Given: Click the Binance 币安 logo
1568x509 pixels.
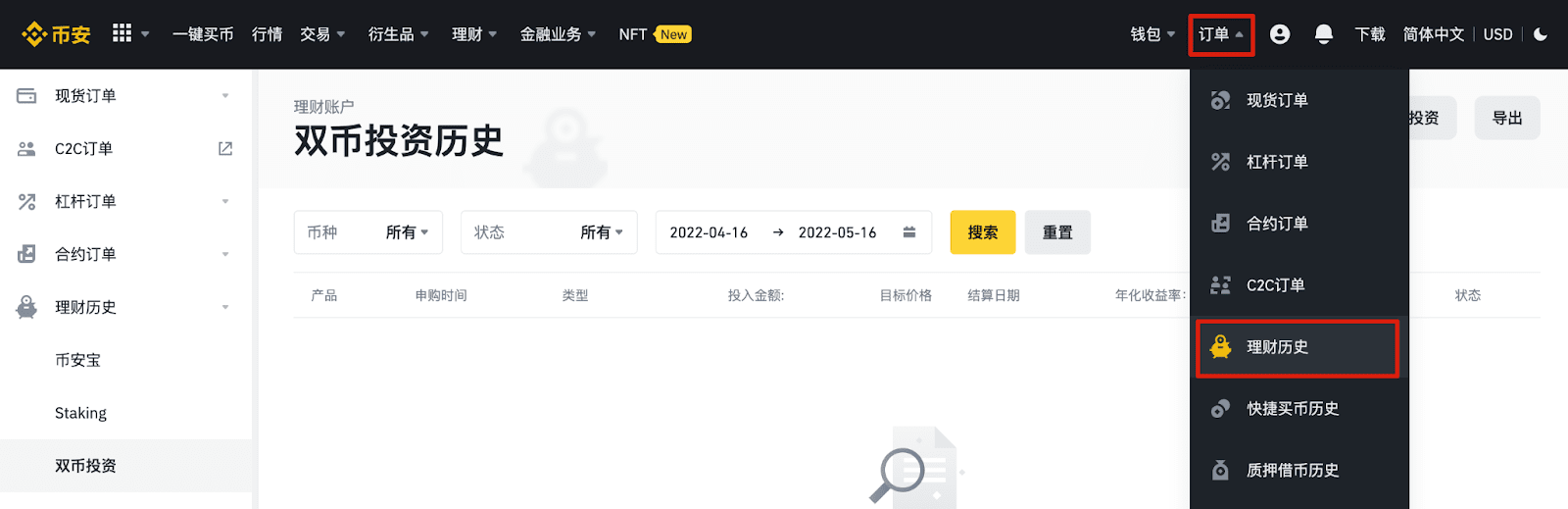Looking at the screenshot, I should coord(56,34).
